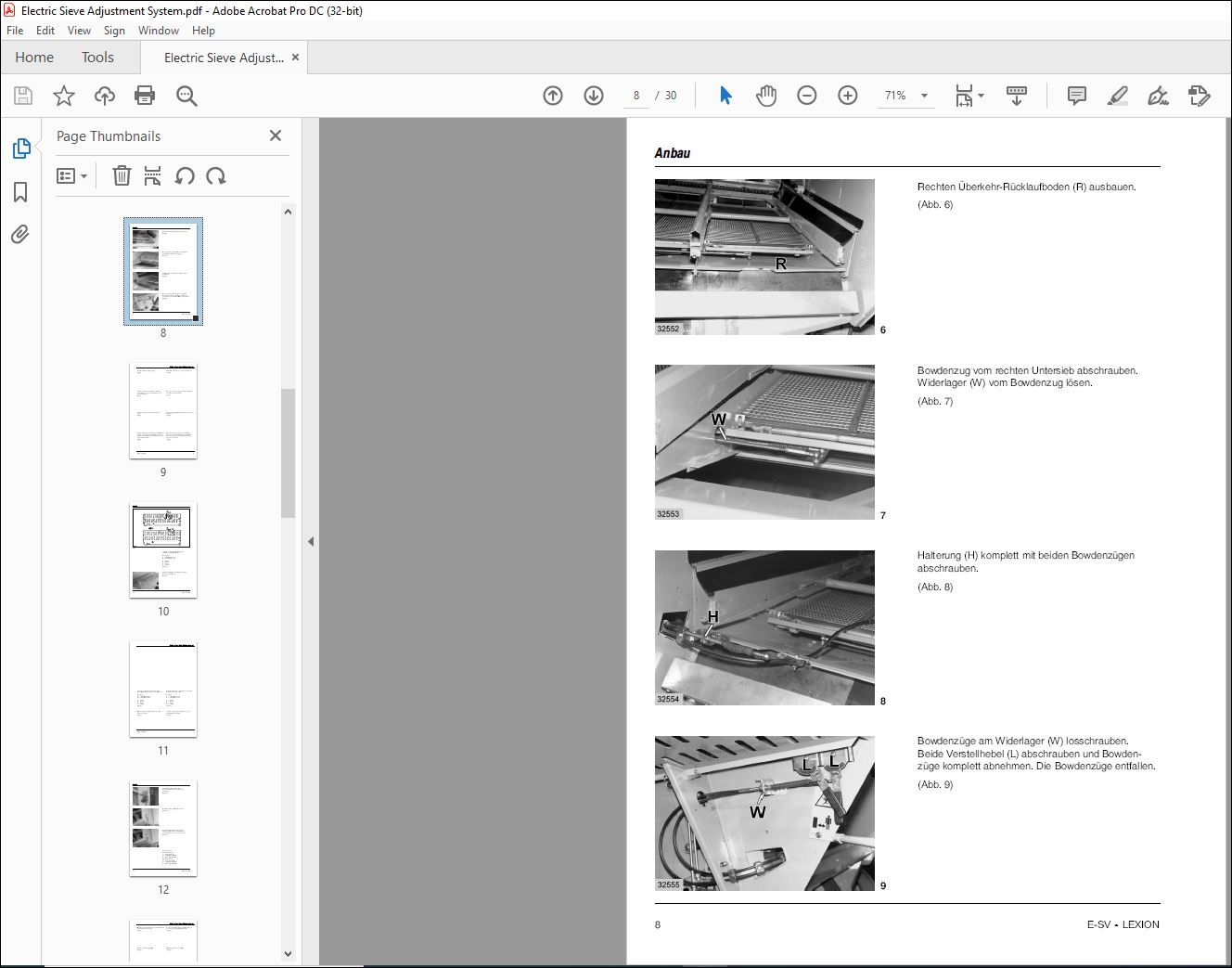
Task: Open the Edit menu
Action: (45, 31)
